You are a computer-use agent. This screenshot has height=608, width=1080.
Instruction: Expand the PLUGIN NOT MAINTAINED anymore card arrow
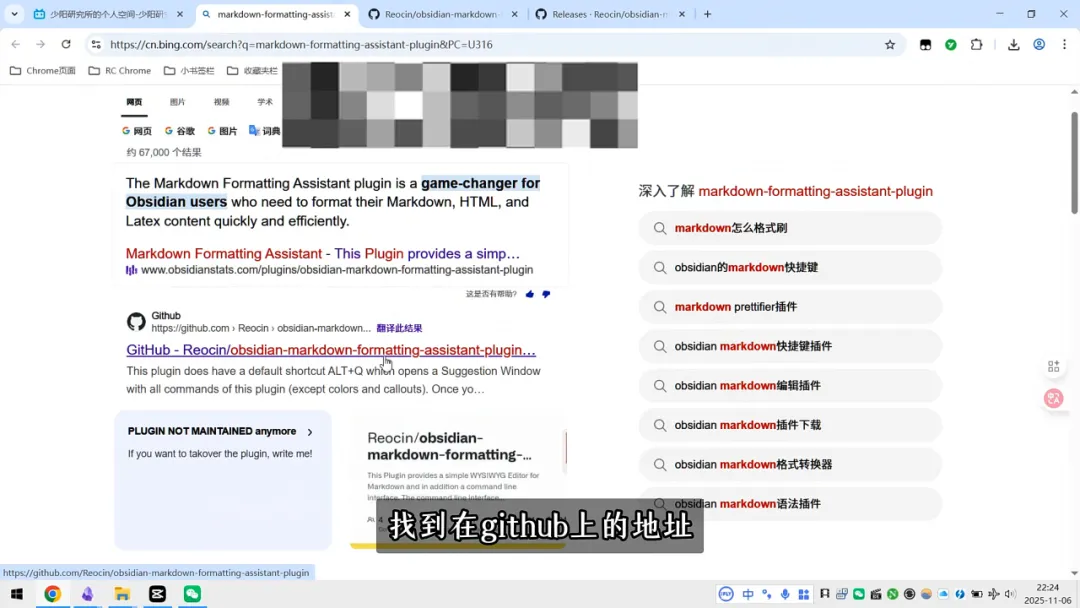click(308, 432)
